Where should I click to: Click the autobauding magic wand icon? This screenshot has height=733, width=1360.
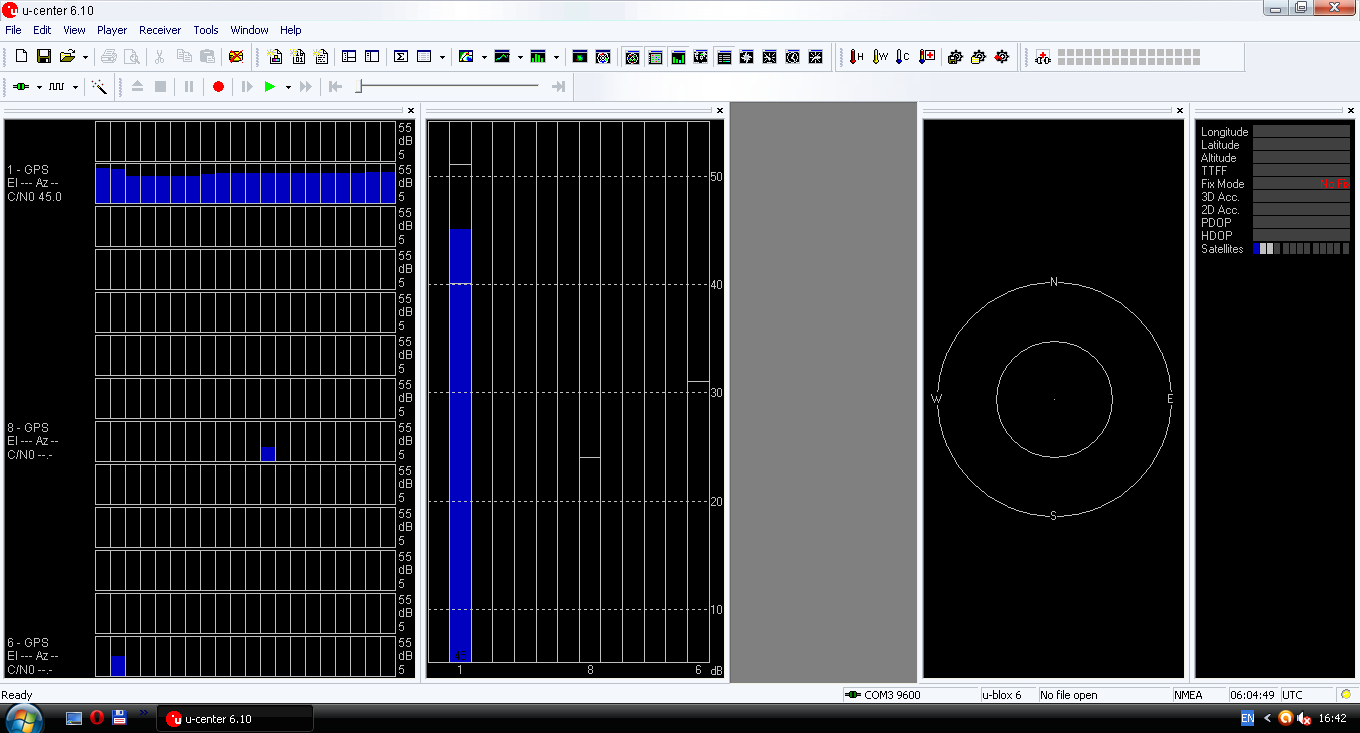[99, 87]
